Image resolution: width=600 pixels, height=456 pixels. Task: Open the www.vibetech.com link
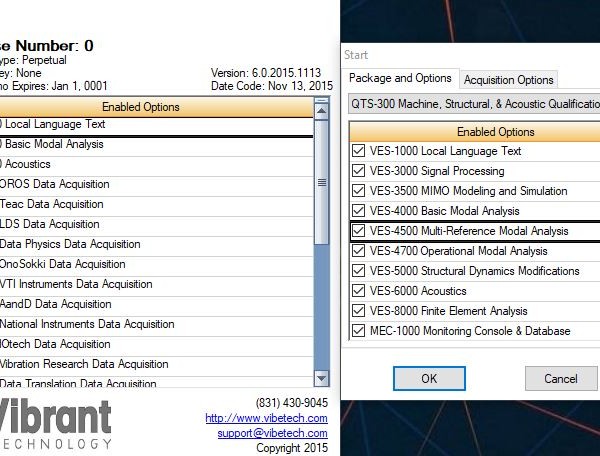[266, 418]
